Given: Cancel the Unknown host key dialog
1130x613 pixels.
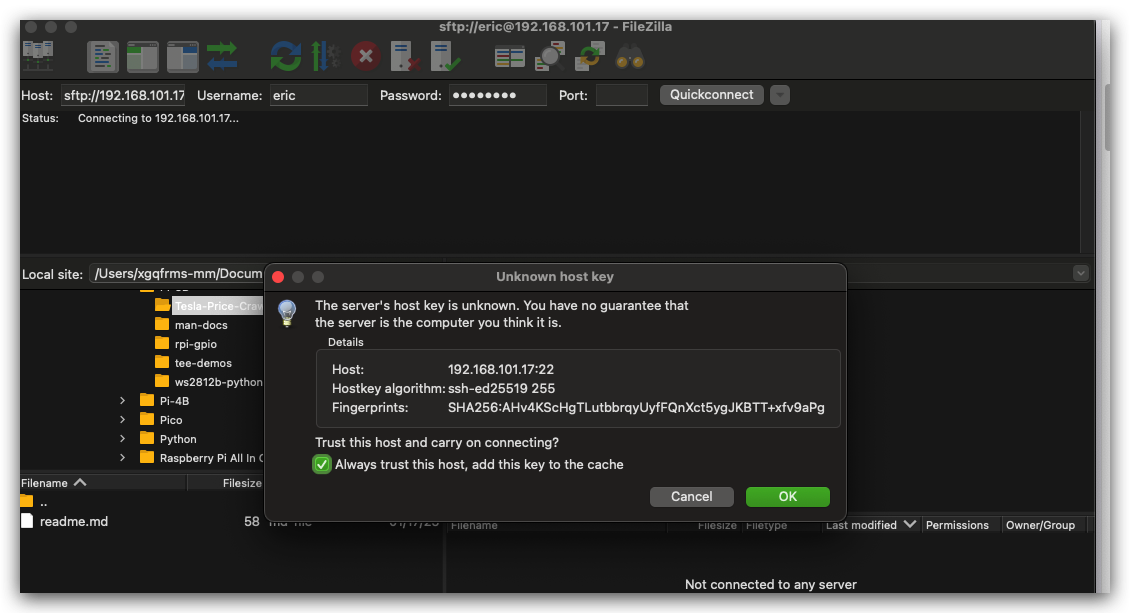Looking at the screenshot, I should pos(692,497).
